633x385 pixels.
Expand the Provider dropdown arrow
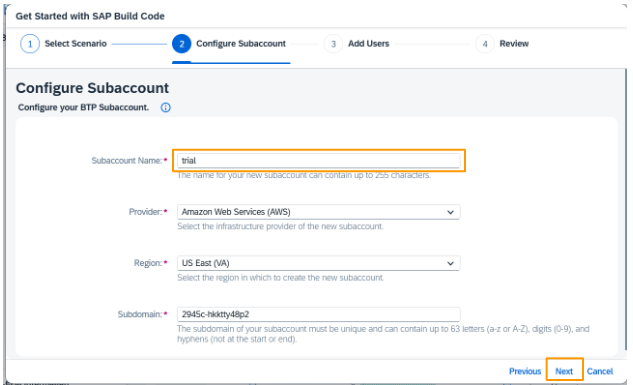pos(451,212)
